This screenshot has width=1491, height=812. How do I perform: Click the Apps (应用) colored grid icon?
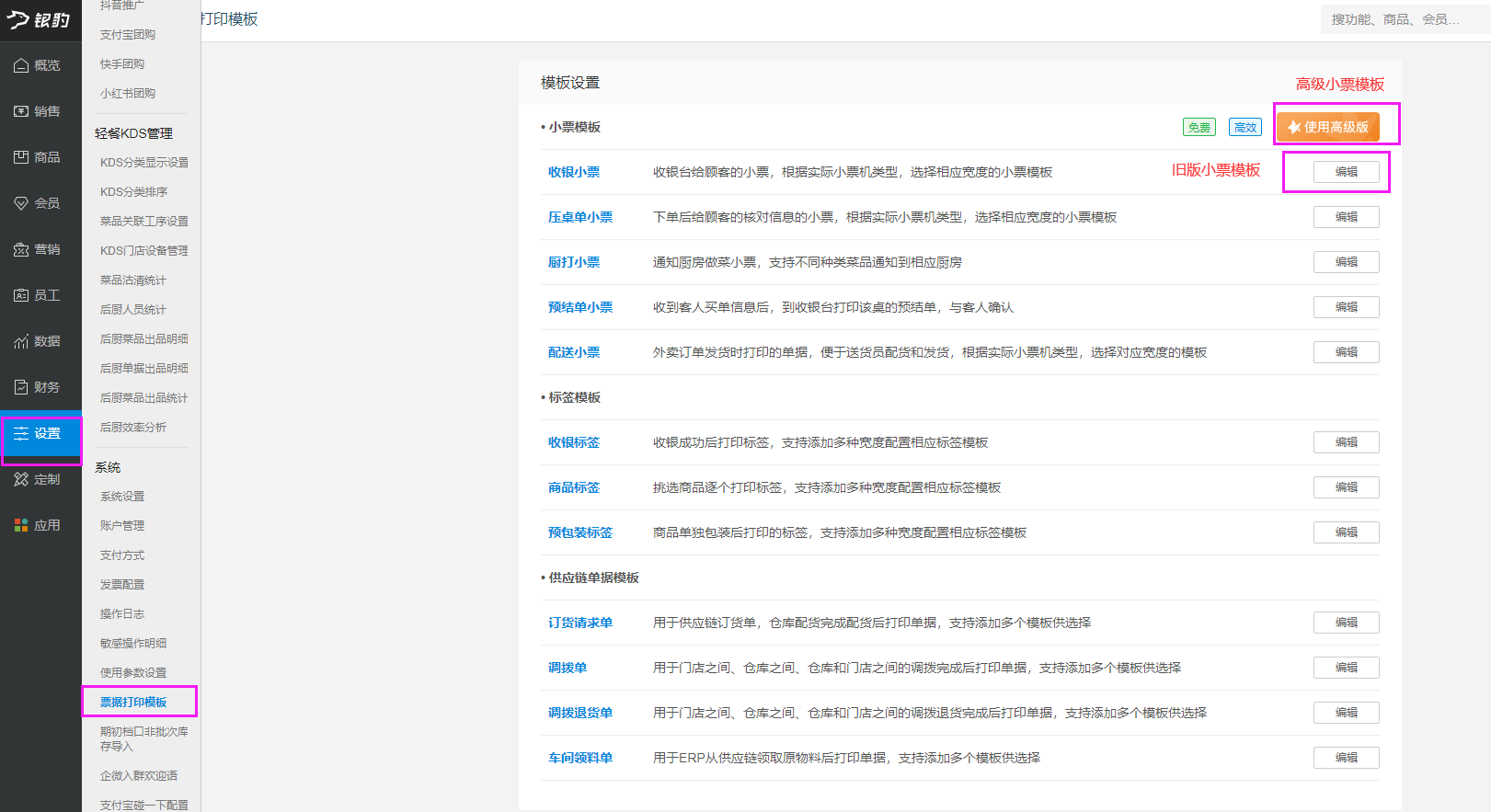(21, 525)
